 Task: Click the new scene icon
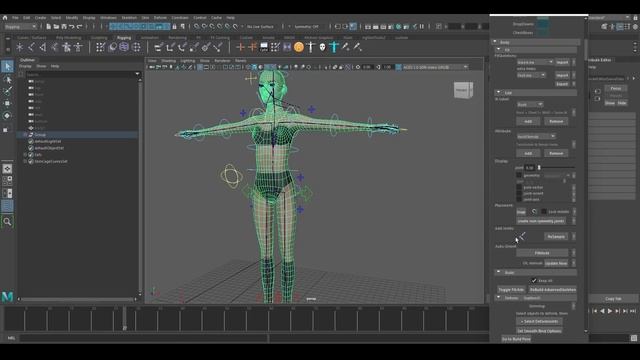tap(49, 27)
